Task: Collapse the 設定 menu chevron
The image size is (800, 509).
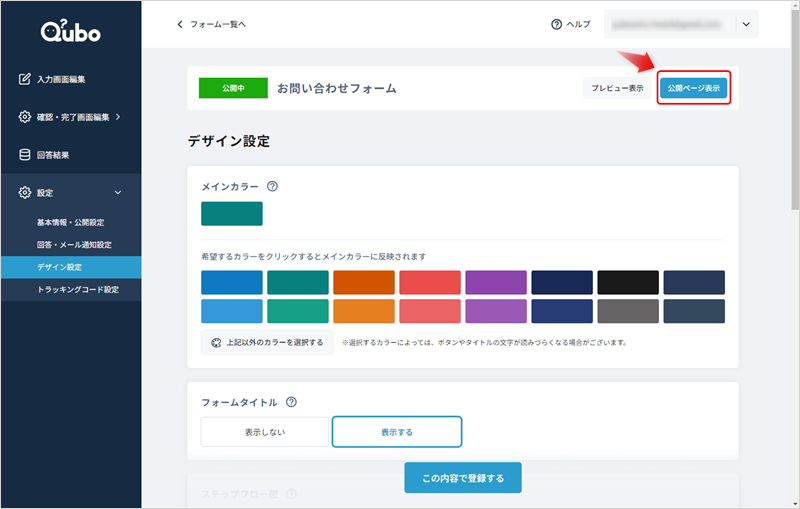Action: coord(118,192)
